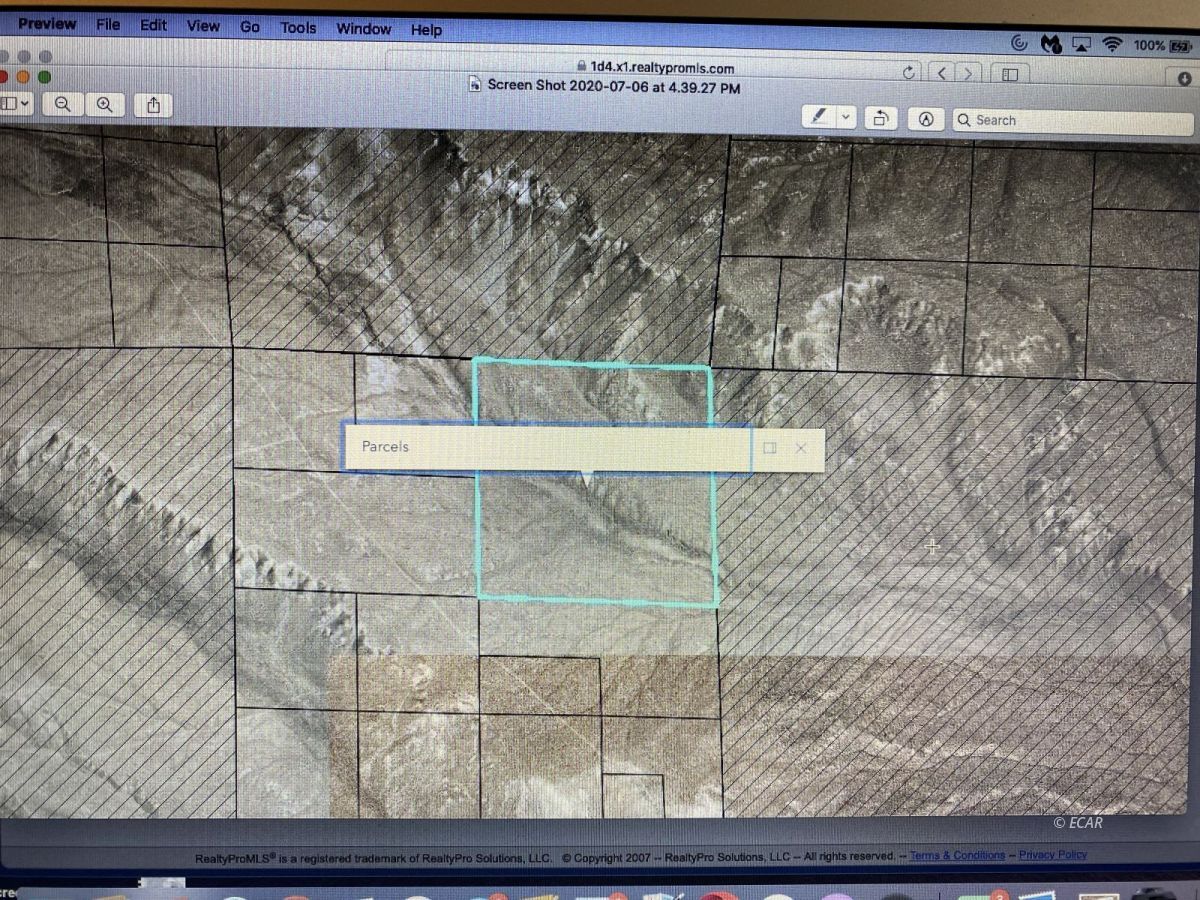Select the Highlight pen tool
This screenshot has height=900, width=1200.
(819, 117)
